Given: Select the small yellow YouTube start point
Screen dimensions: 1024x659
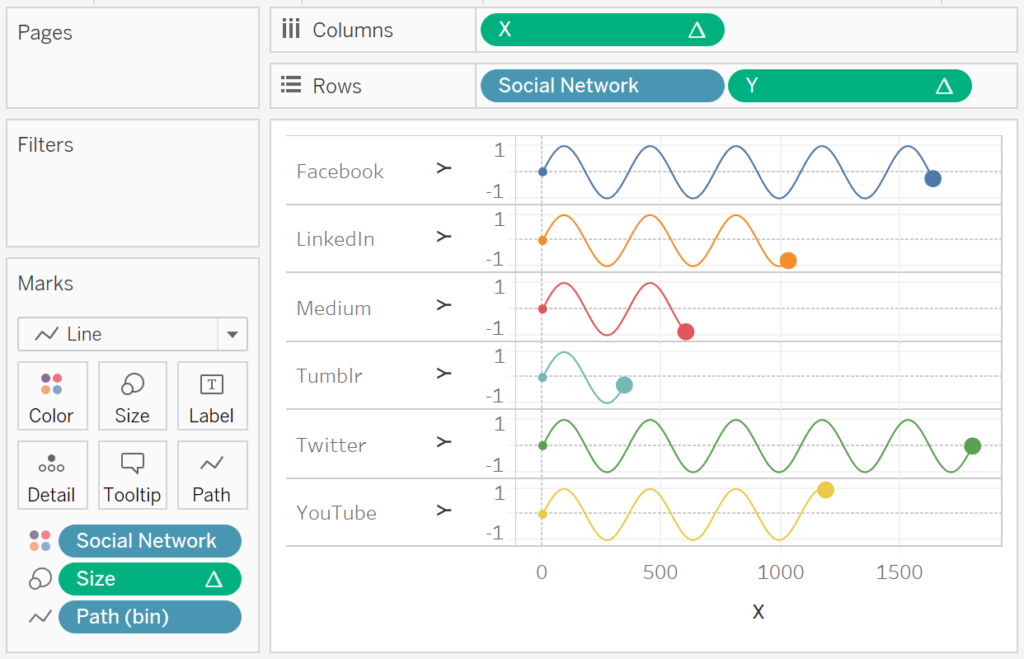Looking at the screenshot, I should (x=543, y=514).
